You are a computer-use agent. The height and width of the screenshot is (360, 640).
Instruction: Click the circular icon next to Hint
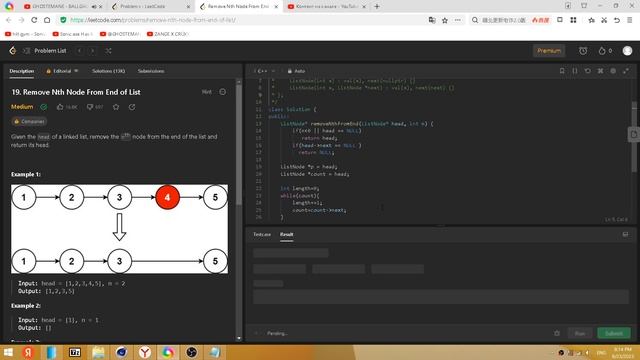click(x=222, y=92)
